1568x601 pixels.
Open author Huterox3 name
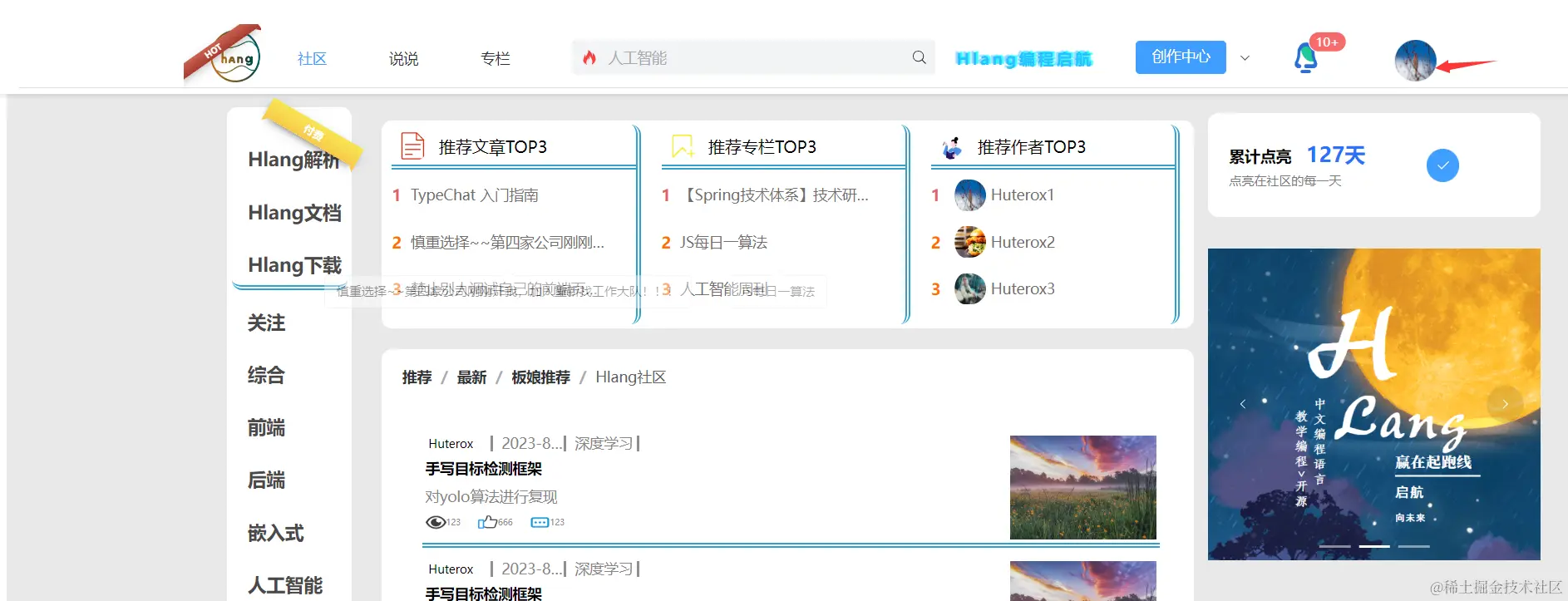pos(1023,288)
